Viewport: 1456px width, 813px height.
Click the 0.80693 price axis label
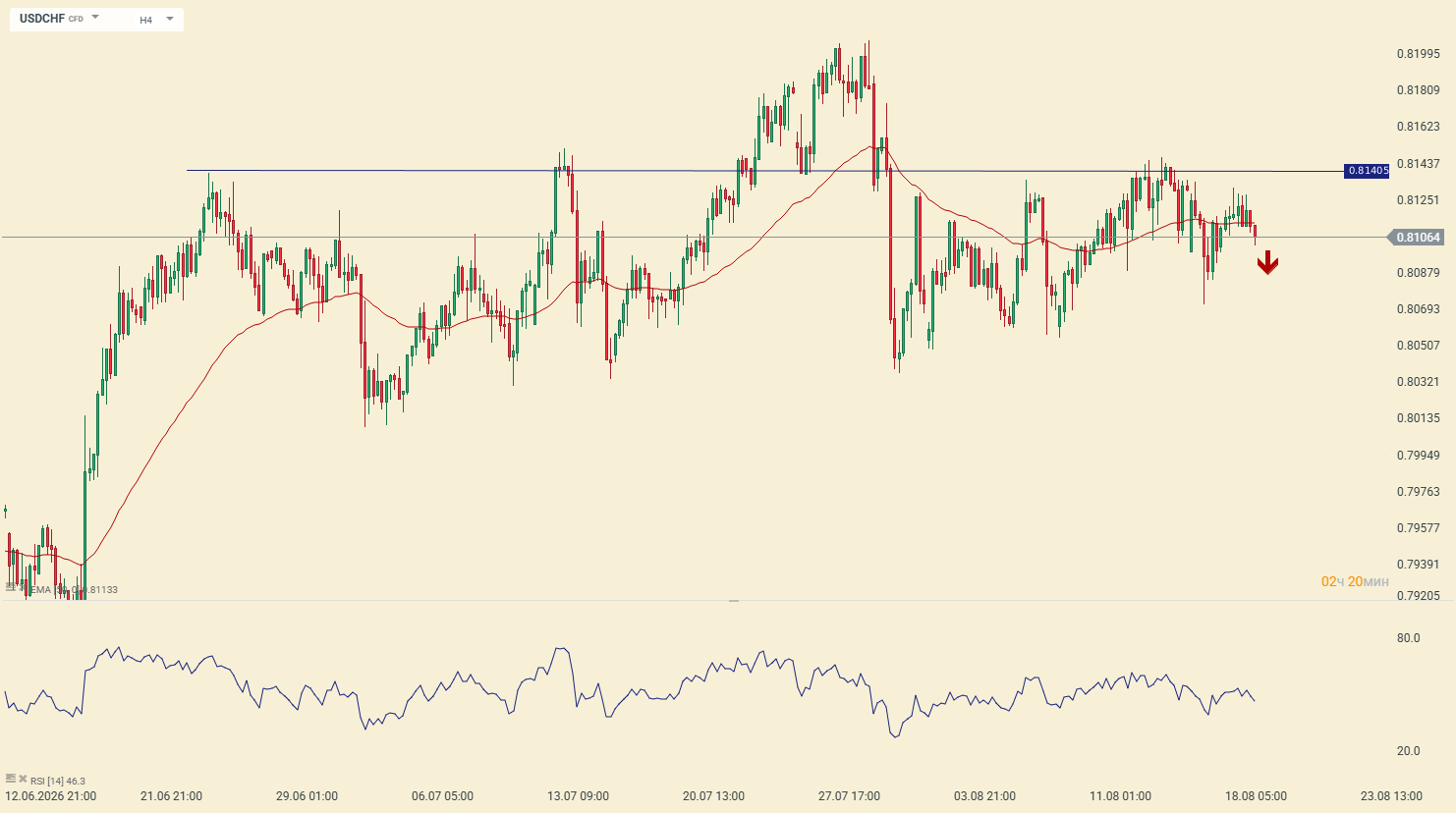coord(1419,309)
